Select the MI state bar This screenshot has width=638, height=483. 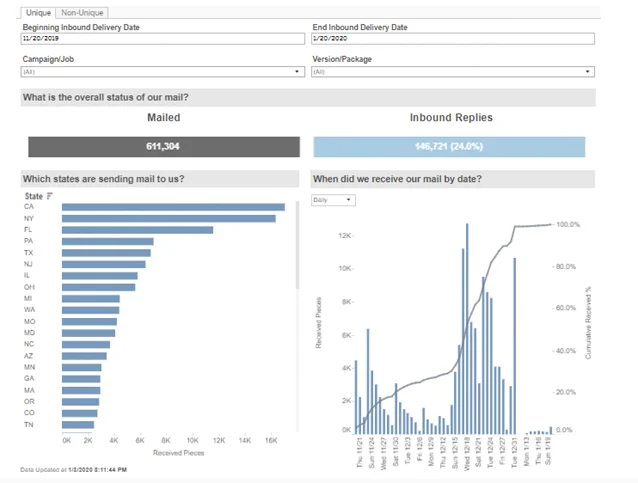[x=91, y=299]
